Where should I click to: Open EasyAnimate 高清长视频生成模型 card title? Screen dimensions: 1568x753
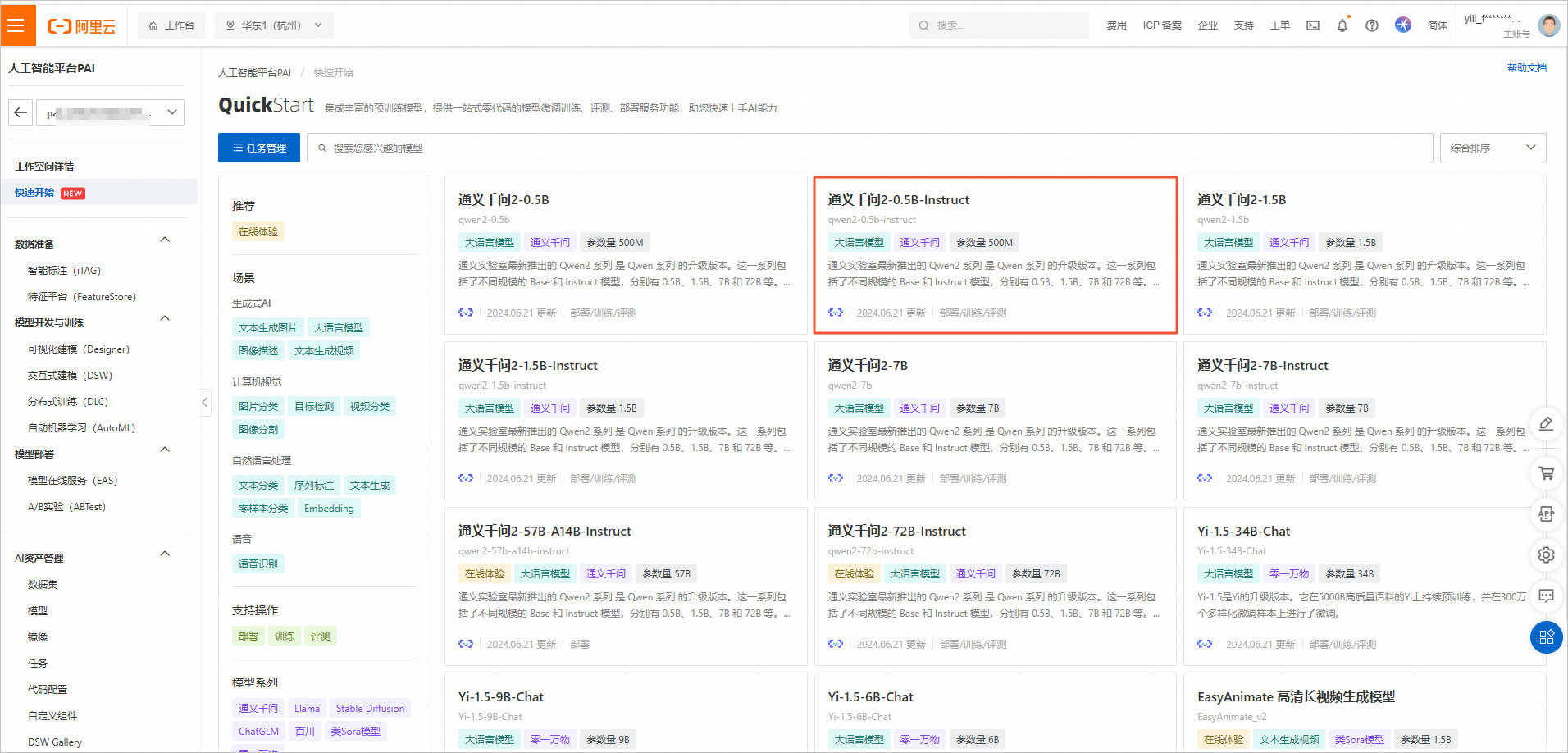[x=1296, y=697]
